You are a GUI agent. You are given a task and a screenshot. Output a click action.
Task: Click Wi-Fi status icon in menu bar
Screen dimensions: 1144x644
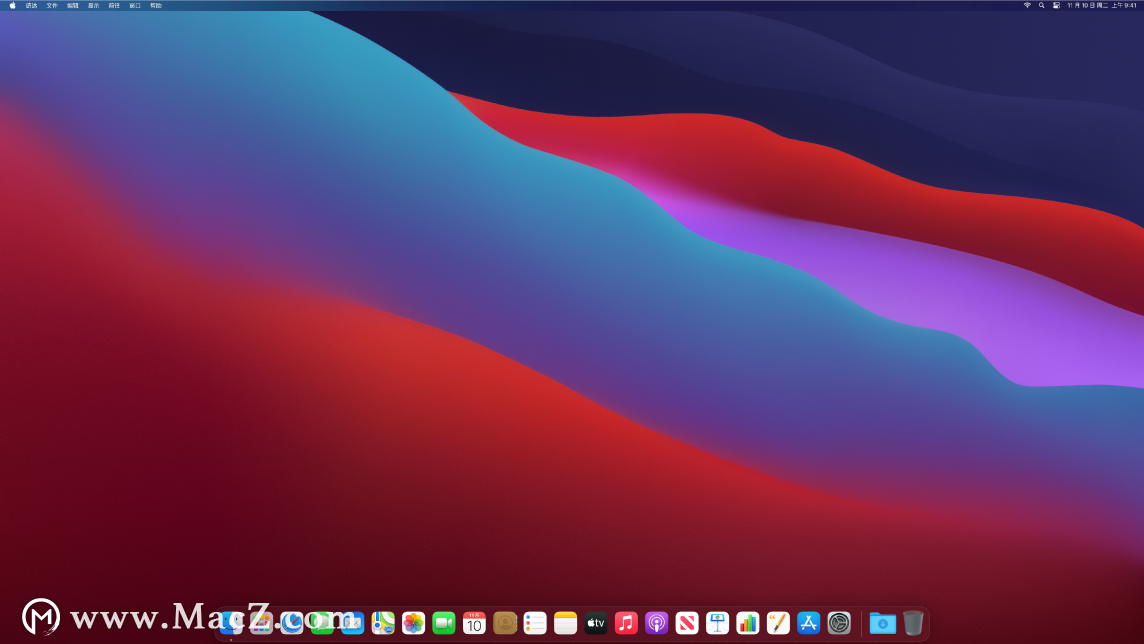pyautogui.click(x=1027, y=5)
